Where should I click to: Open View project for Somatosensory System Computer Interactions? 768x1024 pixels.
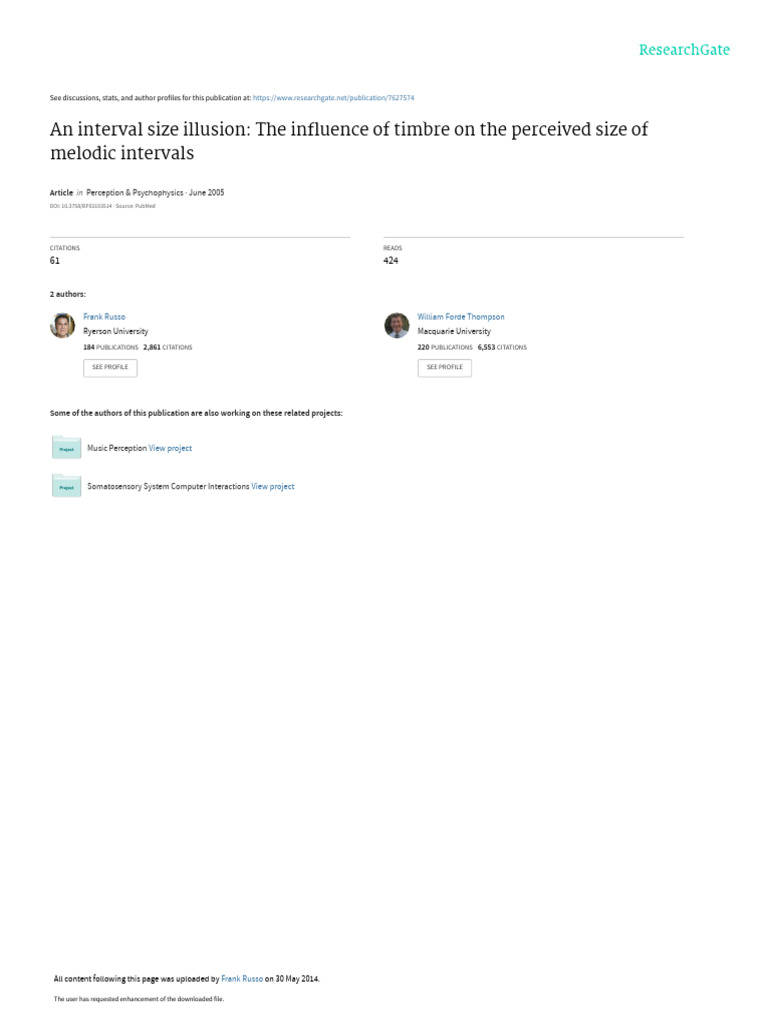(272, 487)
